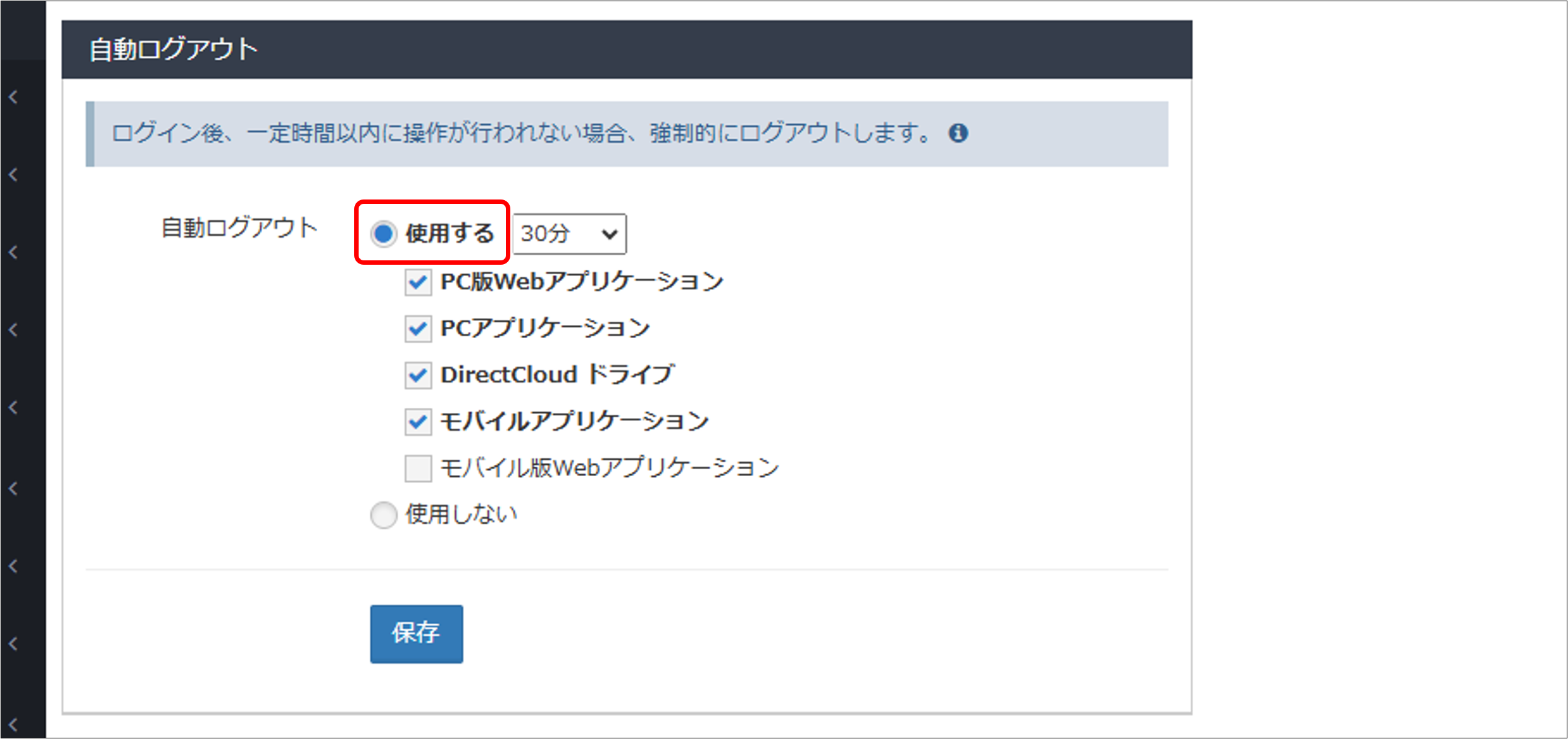Viewport: 1568px width, 739px height.
Task: Click the sixth sidebar chevron from top
Action: coord(13,488)
